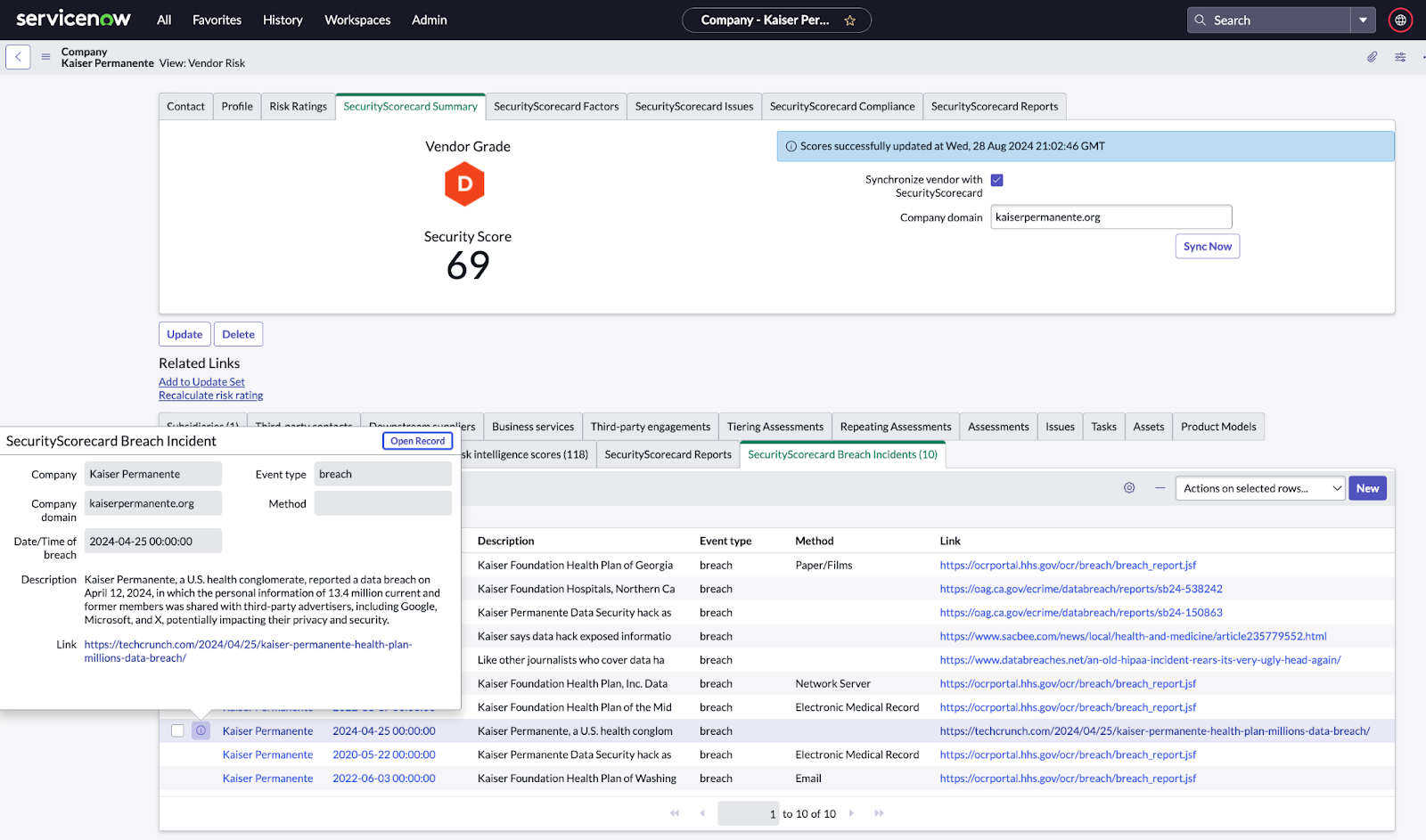Open the techcrunch link in the popup
Image resolution: width=1426 pixels, height=840 pixels.
[x=248, y=651]
